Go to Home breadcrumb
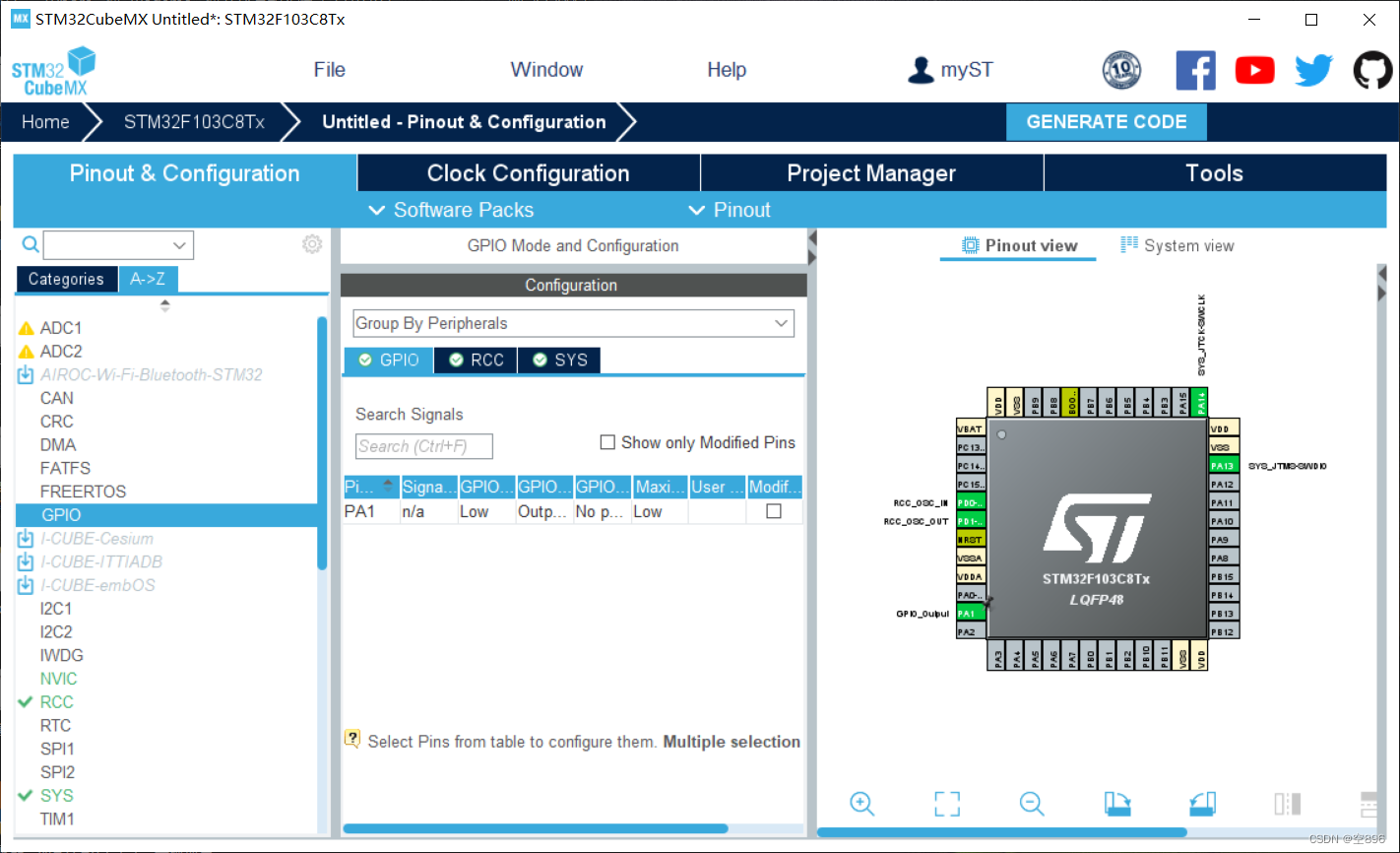Image resolution: width=1400 pixels, height=853 pixels. click(45, 122)
